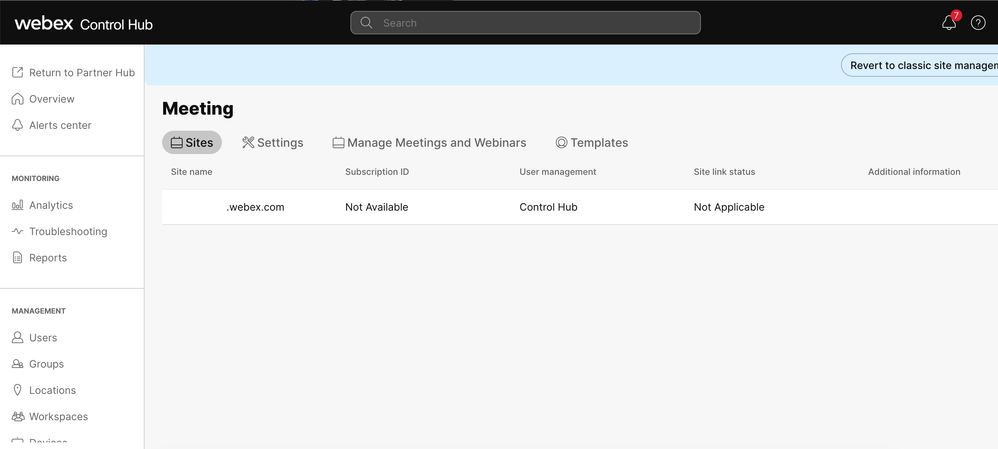Click the Overview home icon
Image resolution: width=998 pixels, height=449 pixels.
[x=17, y=99]
